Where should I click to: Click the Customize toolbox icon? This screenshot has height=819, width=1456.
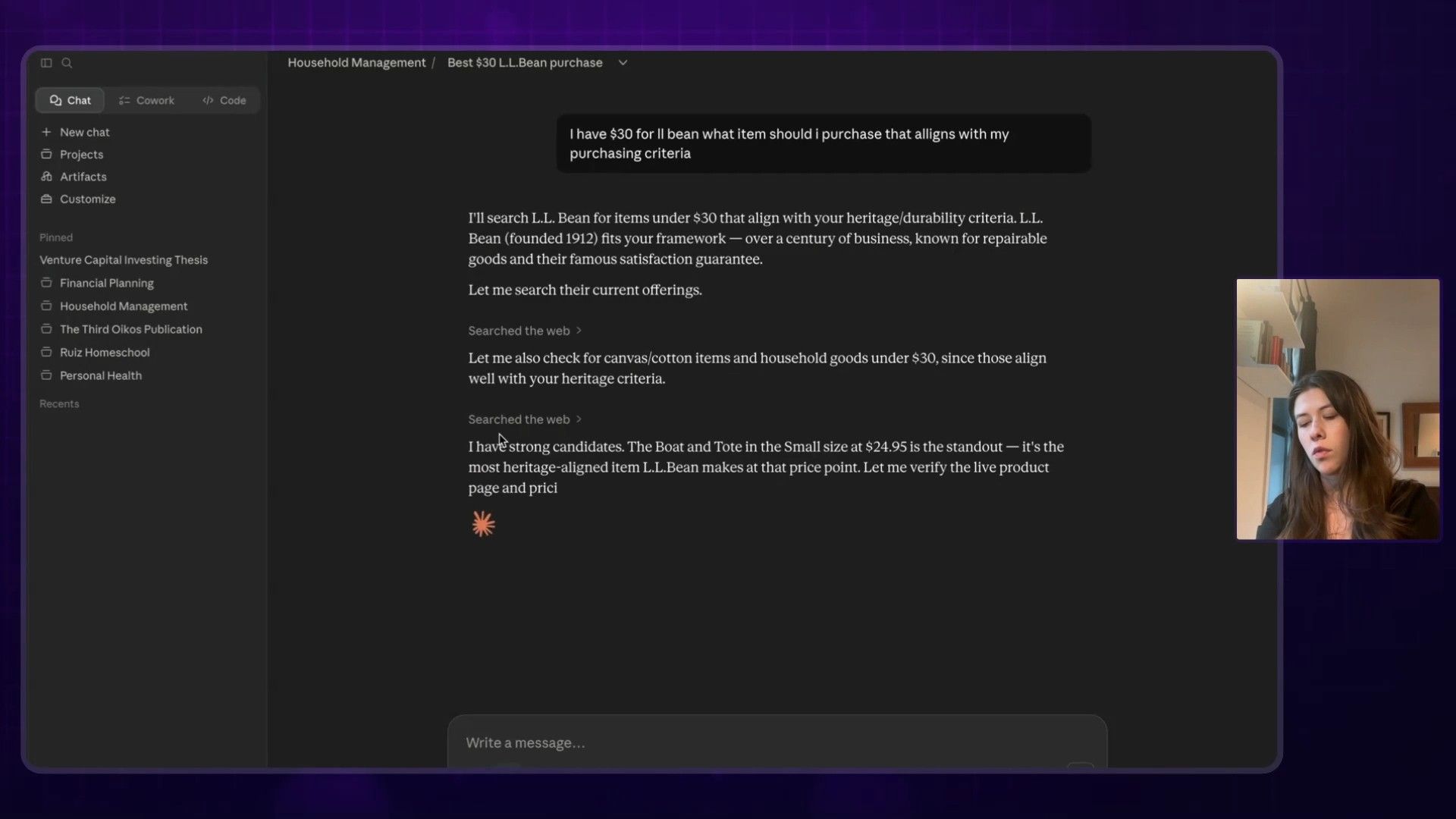point(46,199)
